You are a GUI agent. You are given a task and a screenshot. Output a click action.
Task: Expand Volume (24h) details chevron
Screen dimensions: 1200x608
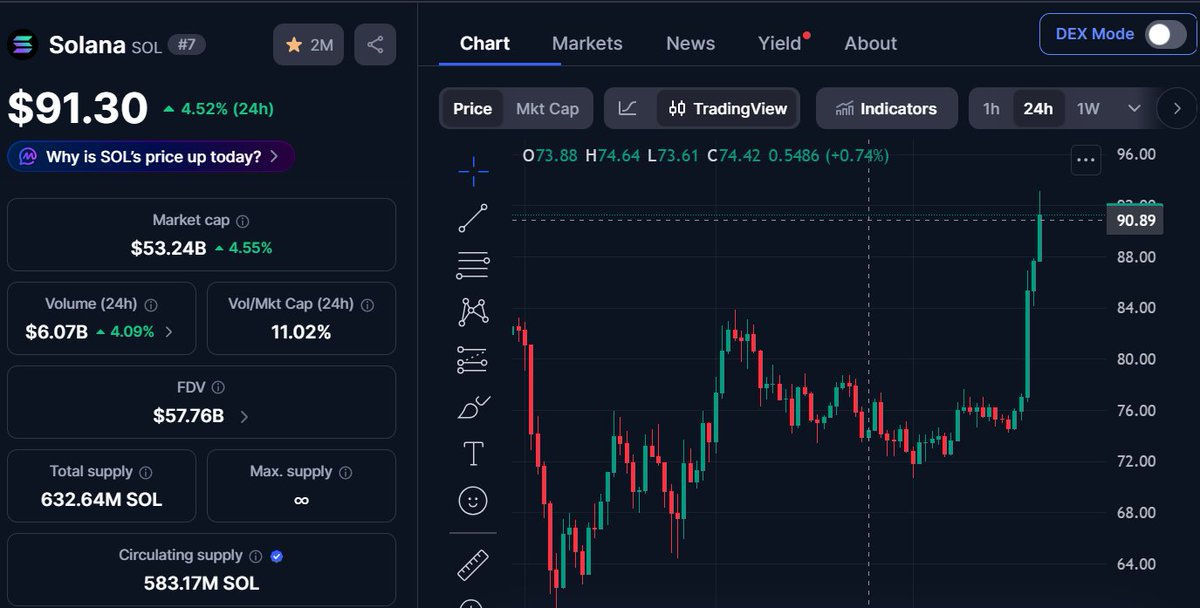click(168, 332)
